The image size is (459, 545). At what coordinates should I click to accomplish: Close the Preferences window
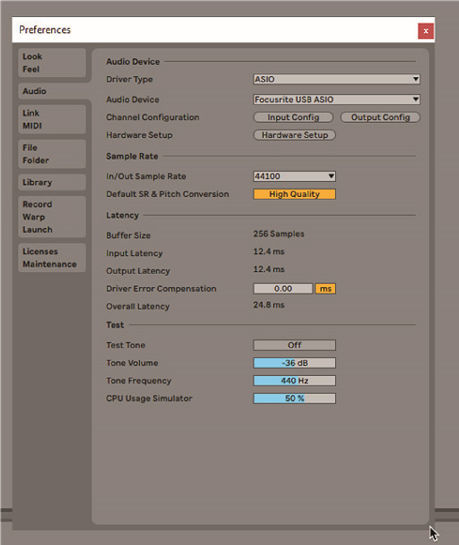pos(426,31)
